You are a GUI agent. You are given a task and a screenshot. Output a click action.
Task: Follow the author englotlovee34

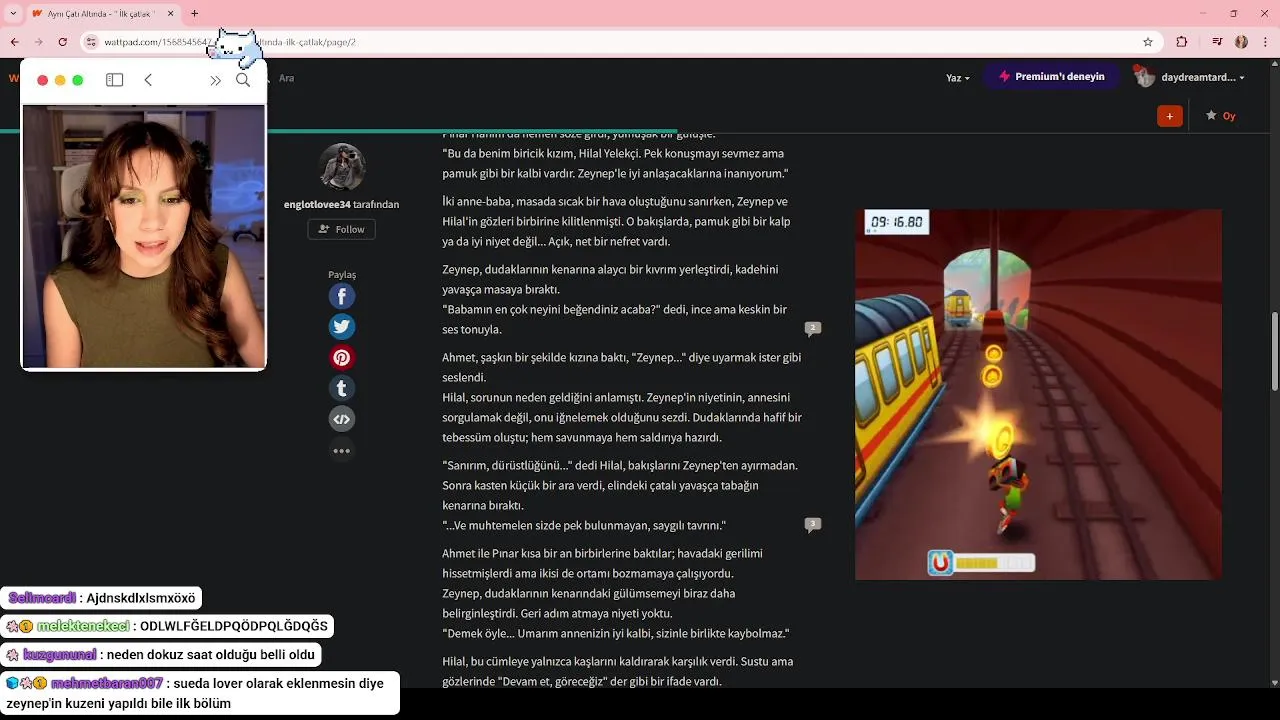click(342, 229)
